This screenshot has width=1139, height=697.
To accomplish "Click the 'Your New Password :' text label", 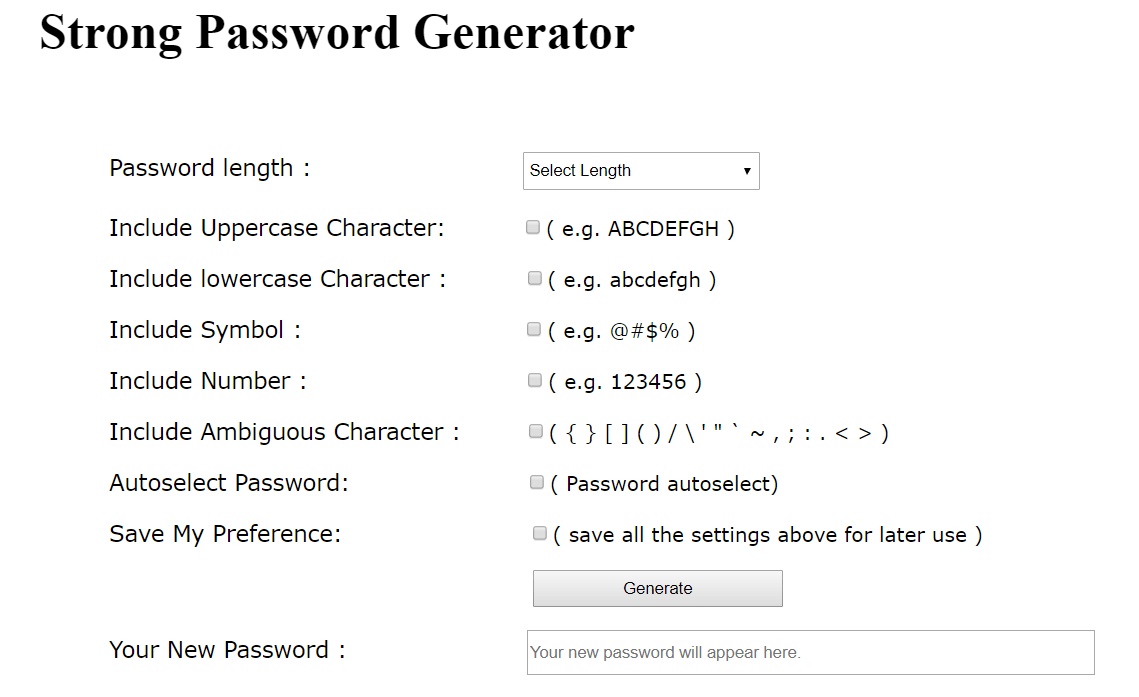I will pos(227,650).
